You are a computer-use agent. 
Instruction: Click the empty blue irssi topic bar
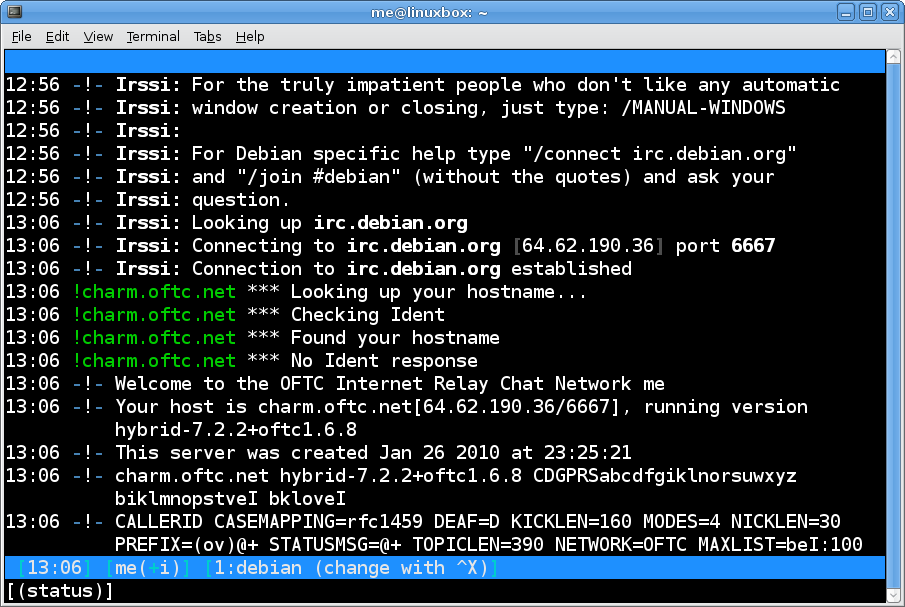[x=444, y=61]
